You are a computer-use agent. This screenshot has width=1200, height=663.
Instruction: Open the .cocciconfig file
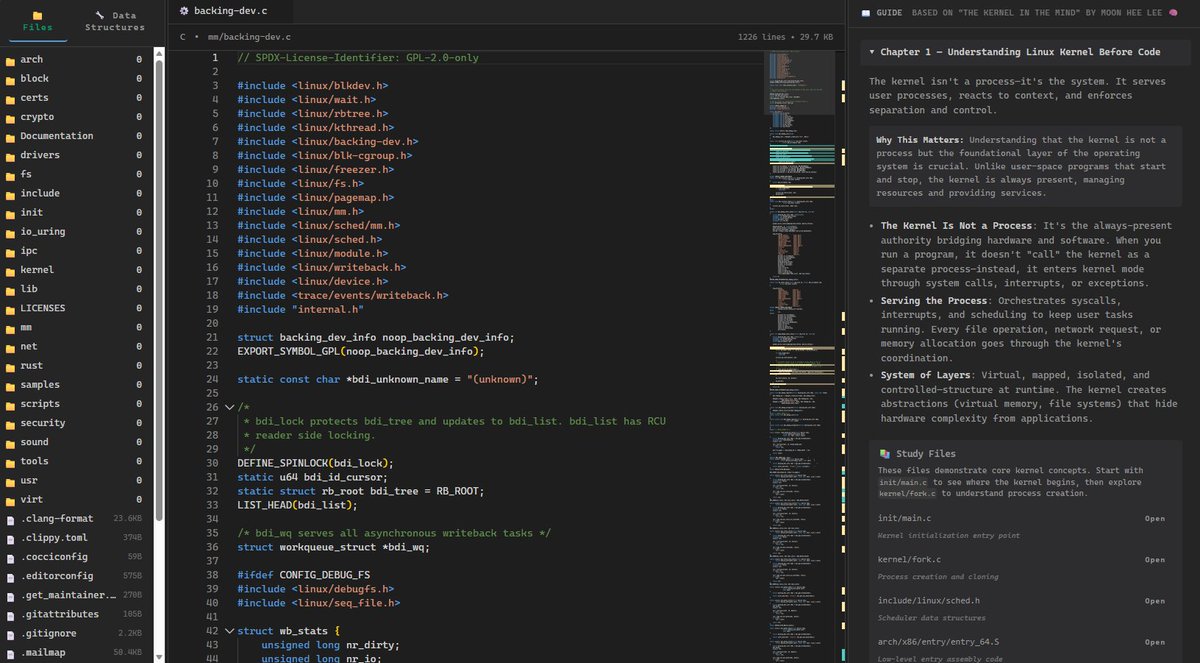[74, 557]
